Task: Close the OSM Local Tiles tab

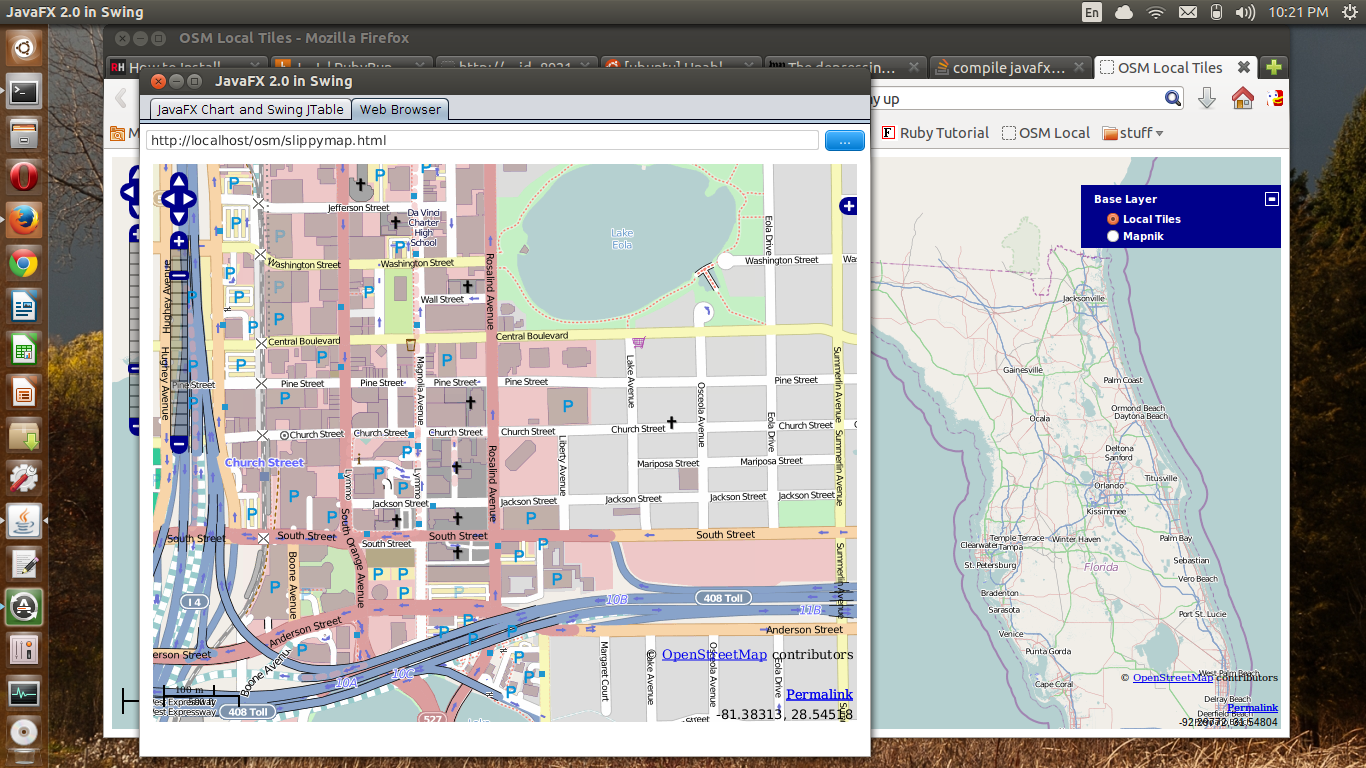Action: coord(1243,68)
